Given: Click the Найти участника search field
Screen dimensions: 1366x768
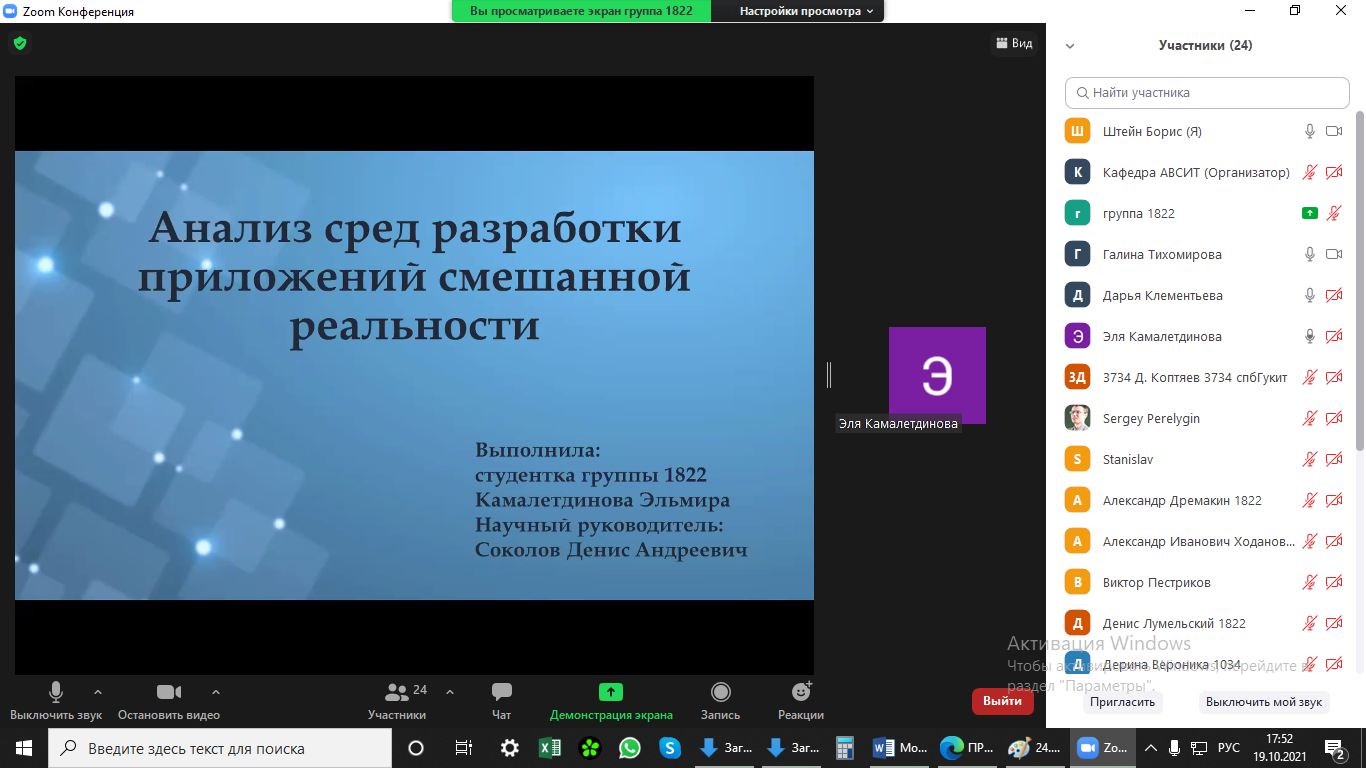Looking at the screenshot, I should pos(1207,92).
